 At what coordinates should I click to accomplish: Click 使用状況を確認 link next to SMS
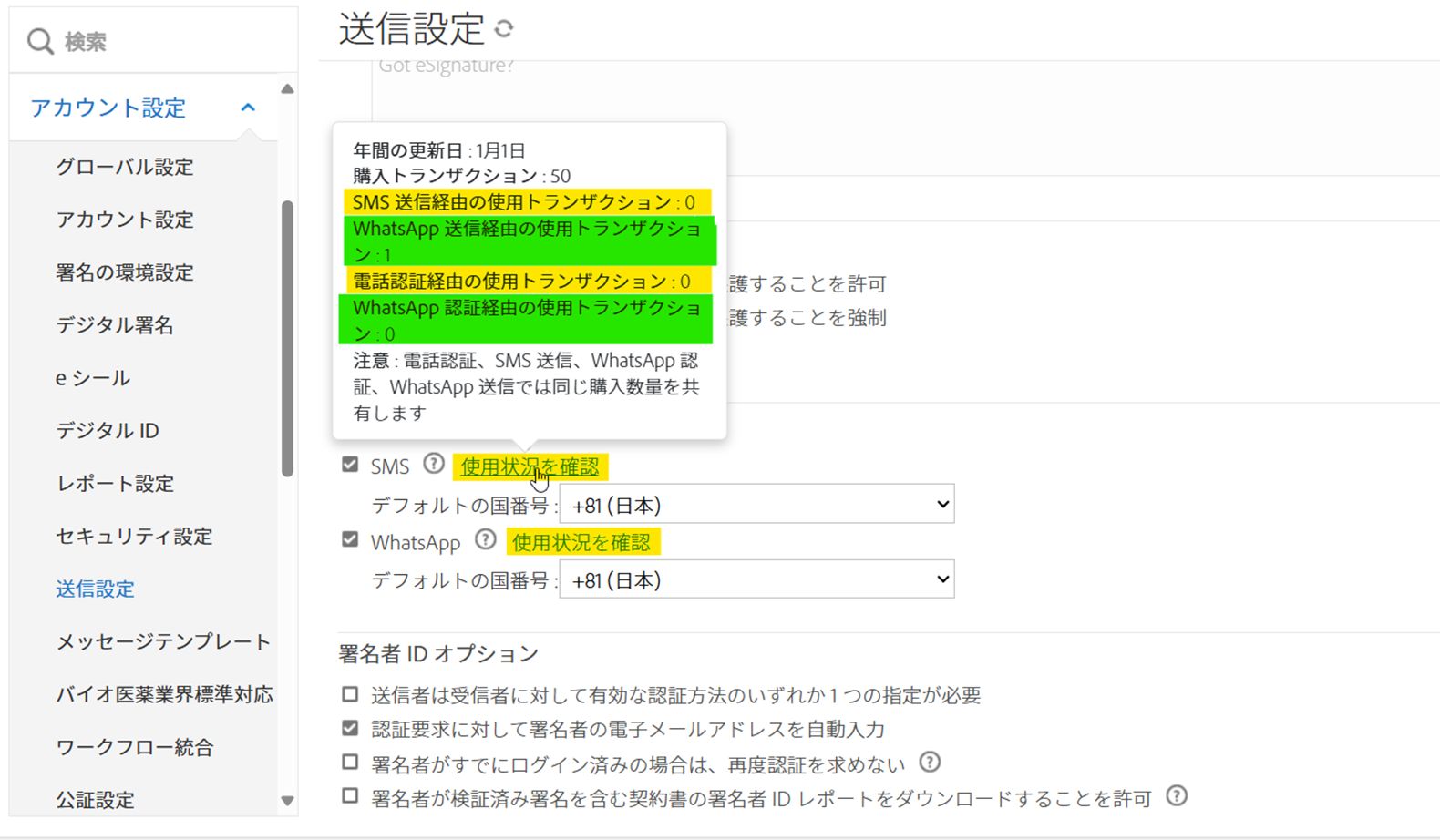(530, 466)
